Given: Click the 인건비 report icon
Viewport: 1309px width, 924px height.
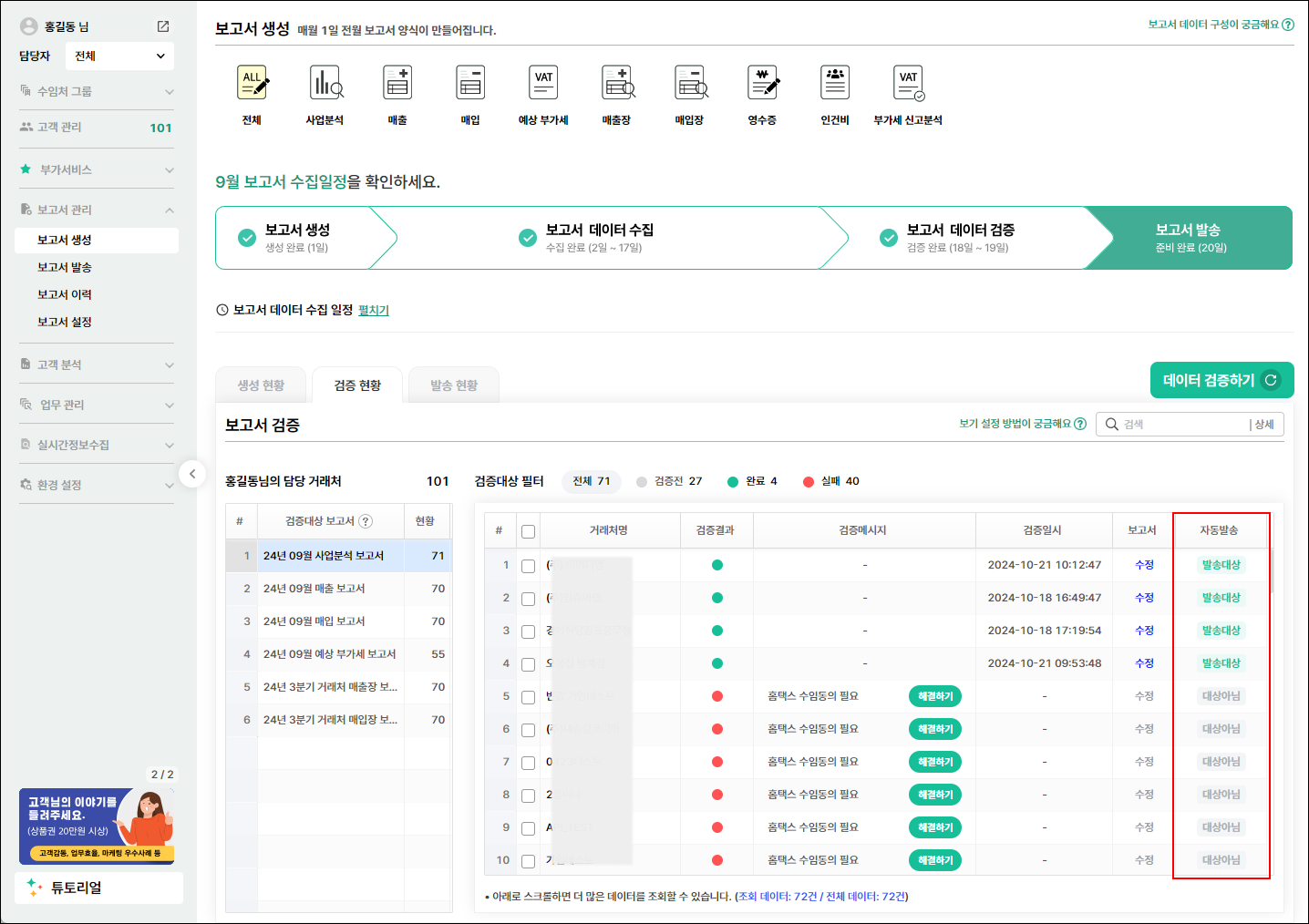Looking at the screenshot, I should pos(835,84).
